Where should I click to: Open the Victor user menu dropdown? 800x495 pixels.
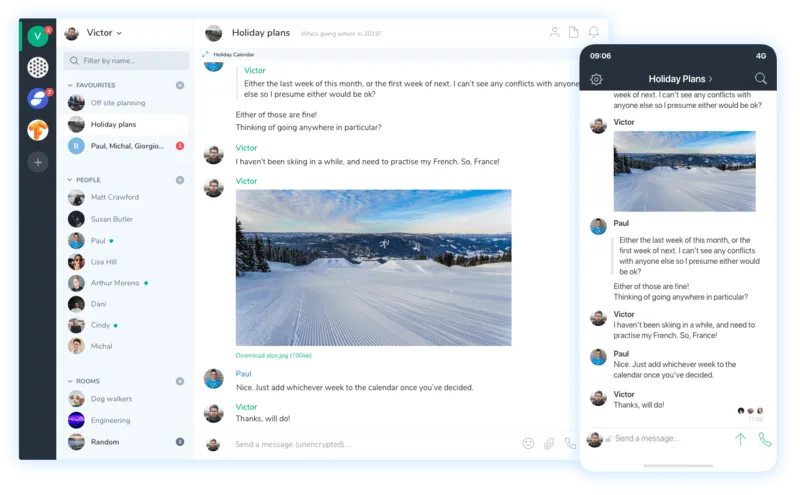click(119, 33)
